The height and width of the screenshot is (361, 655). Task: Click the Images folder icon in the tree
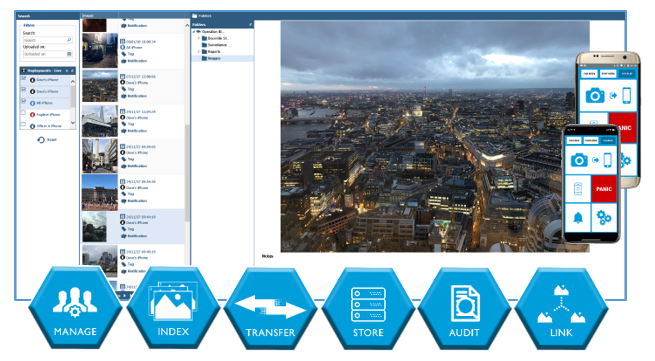[x=204, y=58]
